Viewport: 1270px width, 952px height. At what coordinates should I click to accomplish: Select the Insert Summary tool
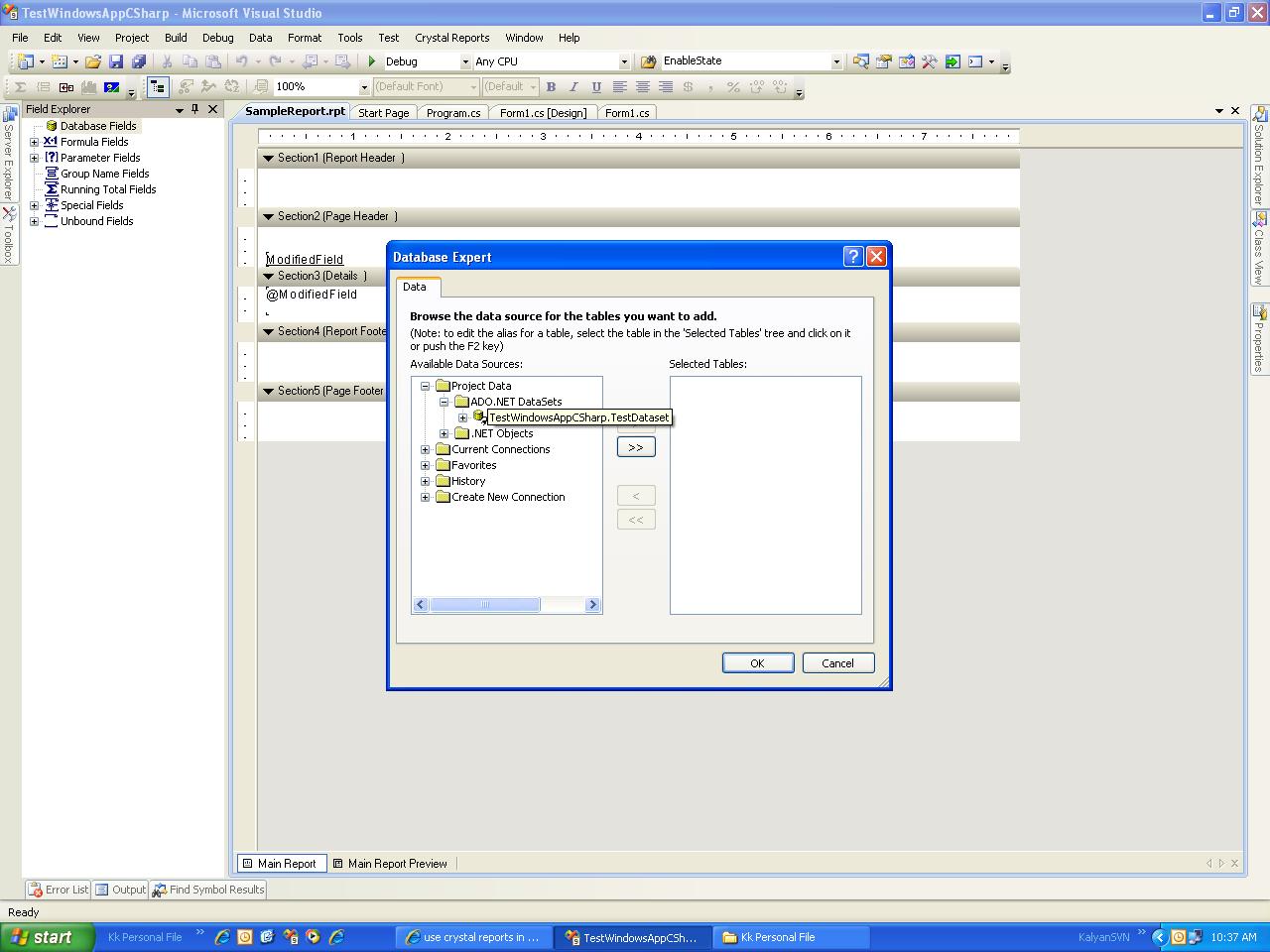pyautogui.click(x=20, y=87)
